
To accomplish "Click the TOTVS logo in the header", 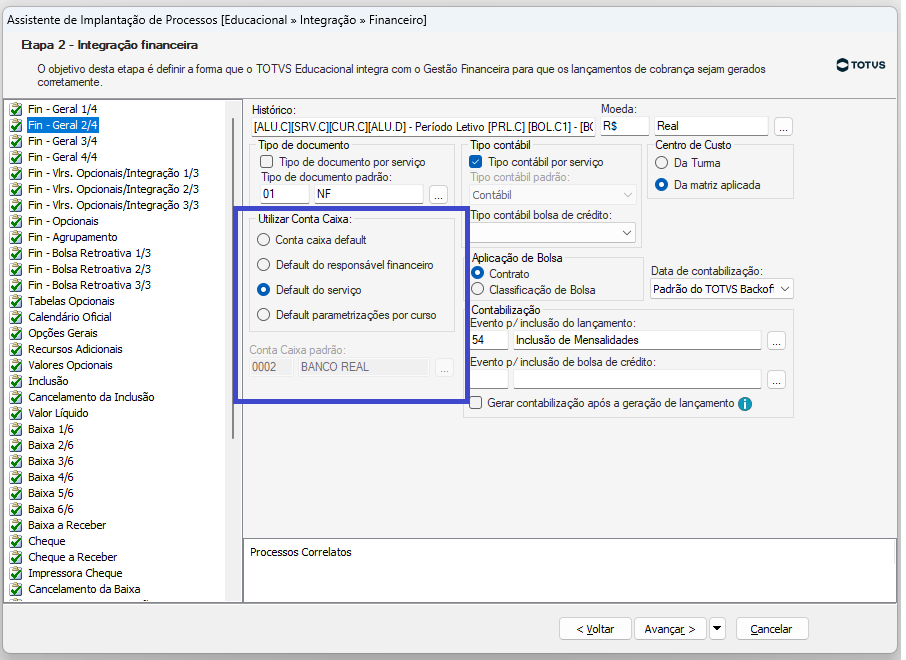I will pos(860,65).
